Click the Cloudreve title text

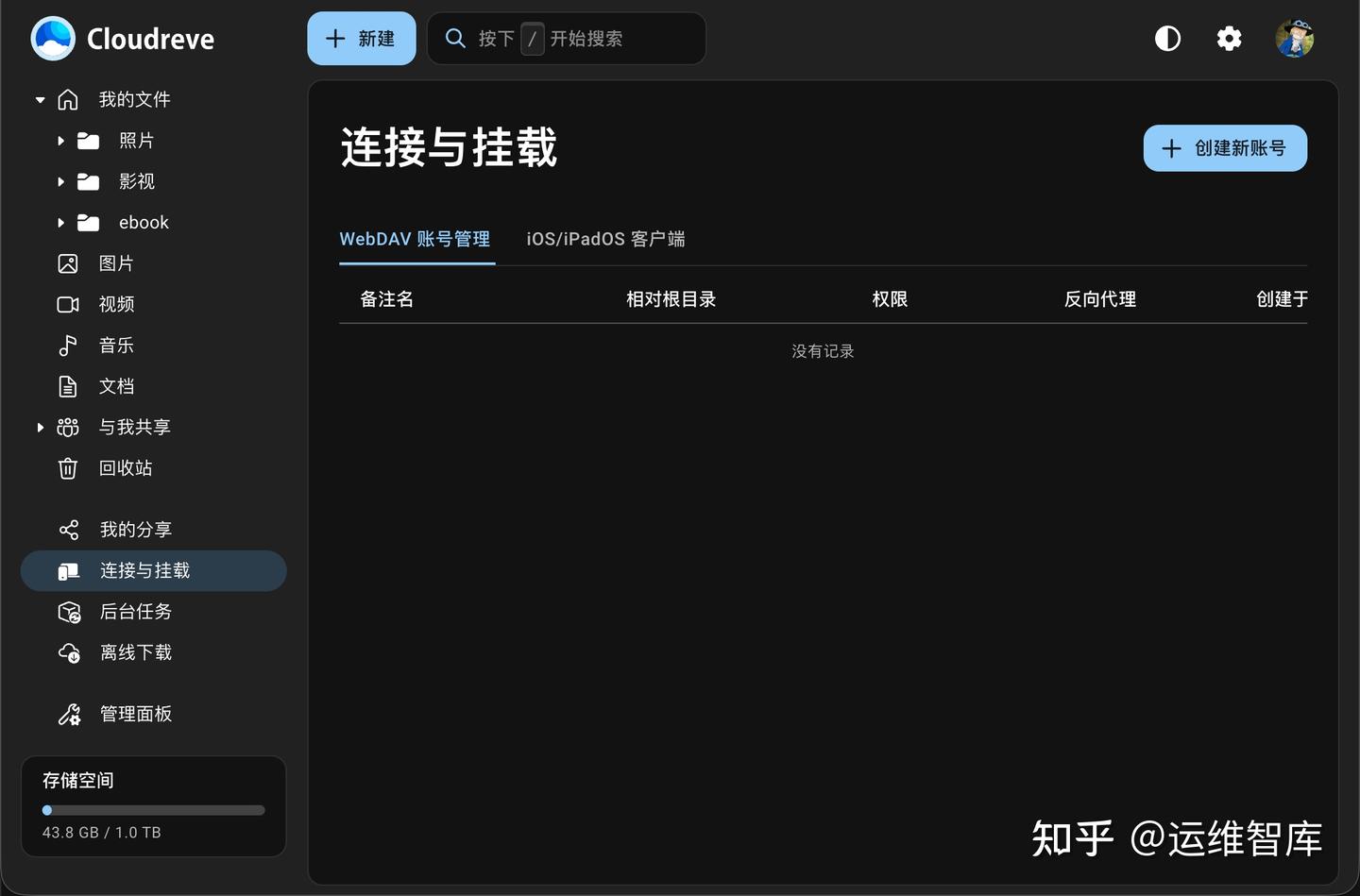[x=150, y=39]
